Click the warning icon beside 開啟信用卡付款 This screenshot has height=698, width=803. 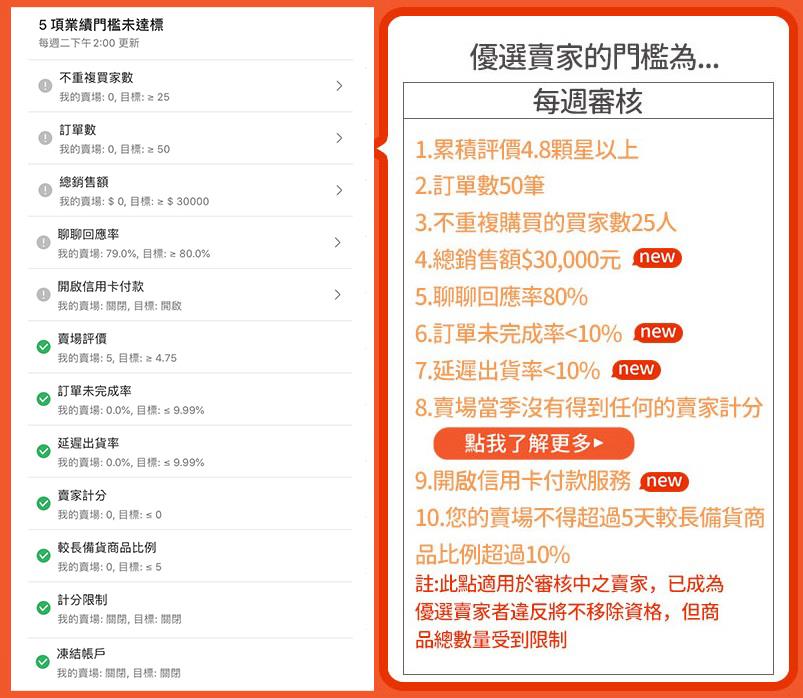(44, 293)
